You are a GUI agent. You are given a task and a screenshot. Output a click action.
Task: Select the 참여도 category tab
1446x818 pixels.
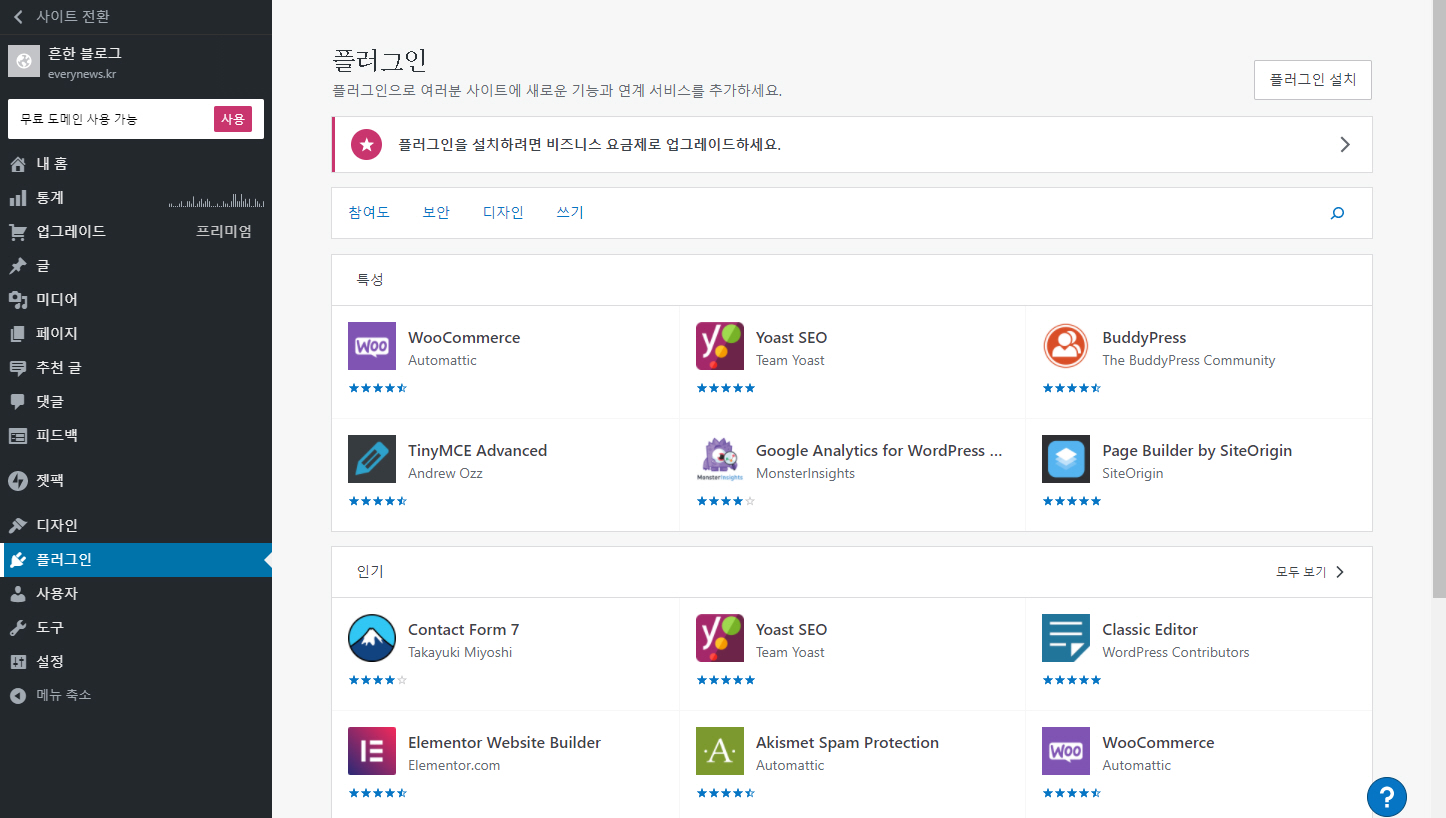[369, 213]
